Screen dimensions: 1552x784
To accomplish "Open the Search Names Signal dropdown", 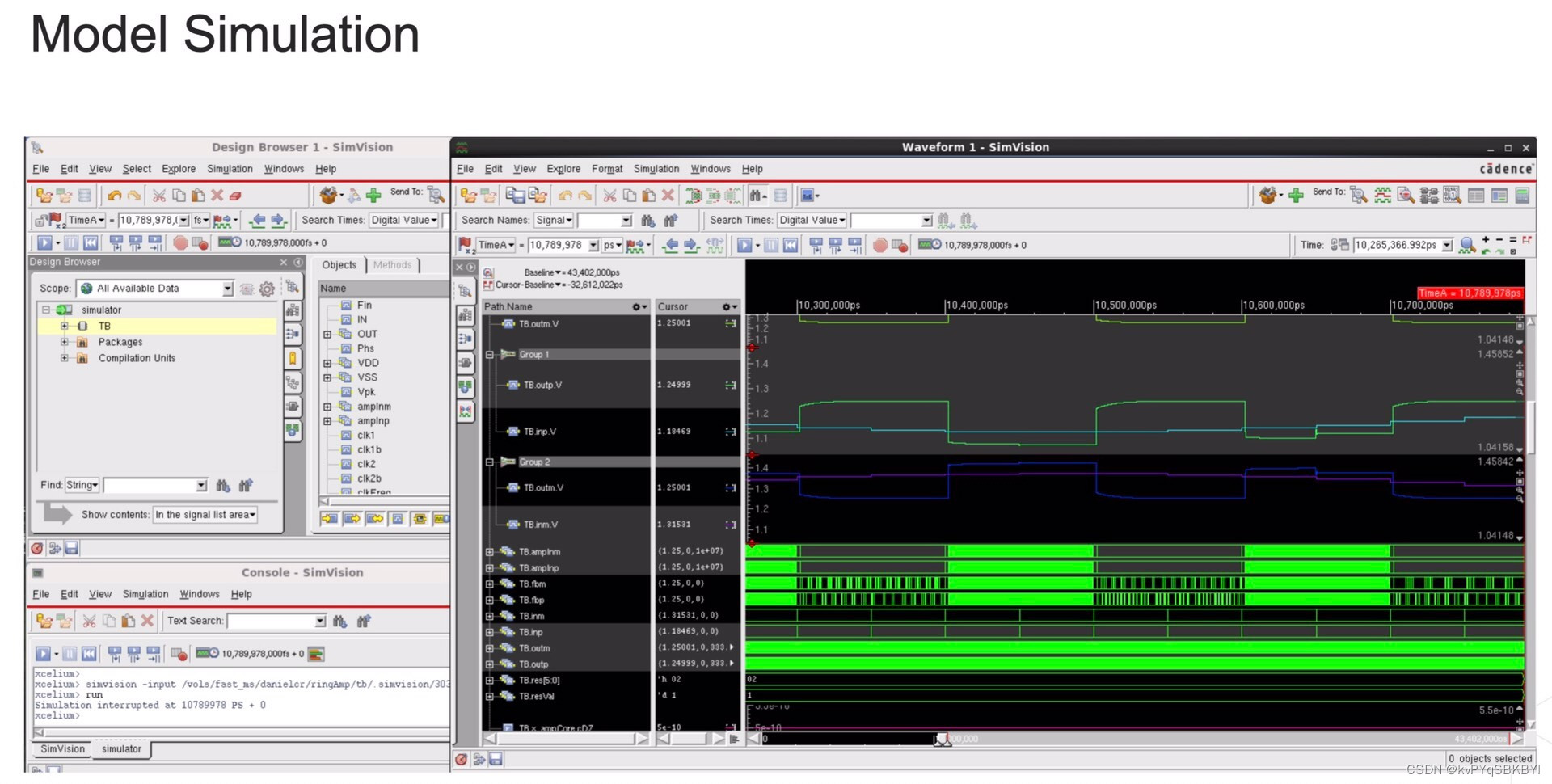I will [x=554, y=220].
